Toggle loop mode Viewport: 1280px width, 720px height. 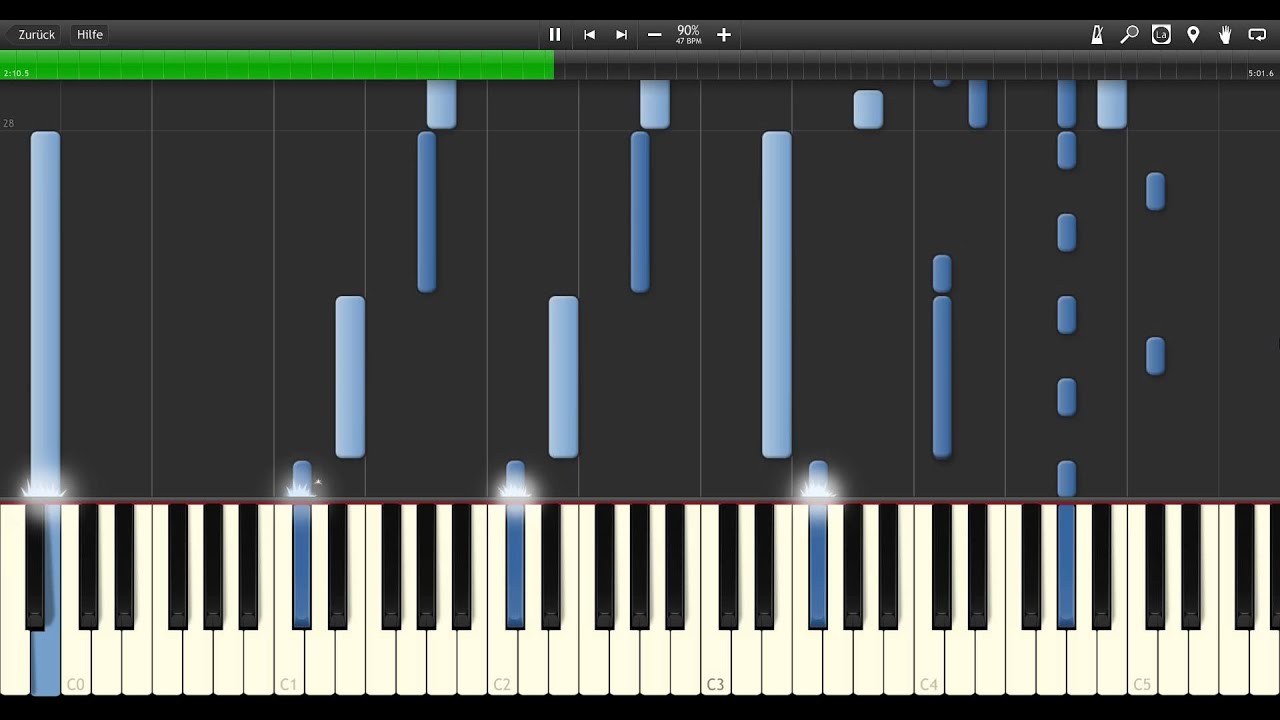coord(1257,34)
